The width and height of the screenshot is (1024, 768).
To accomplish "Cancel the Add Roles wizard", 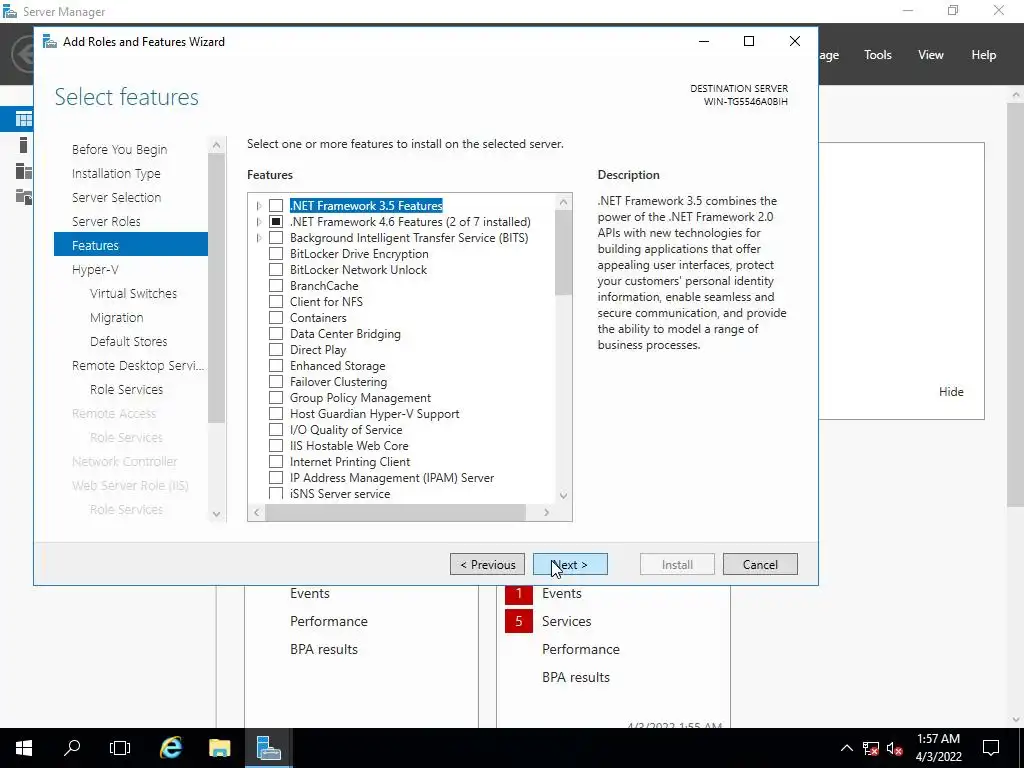I will coord(760,564).
